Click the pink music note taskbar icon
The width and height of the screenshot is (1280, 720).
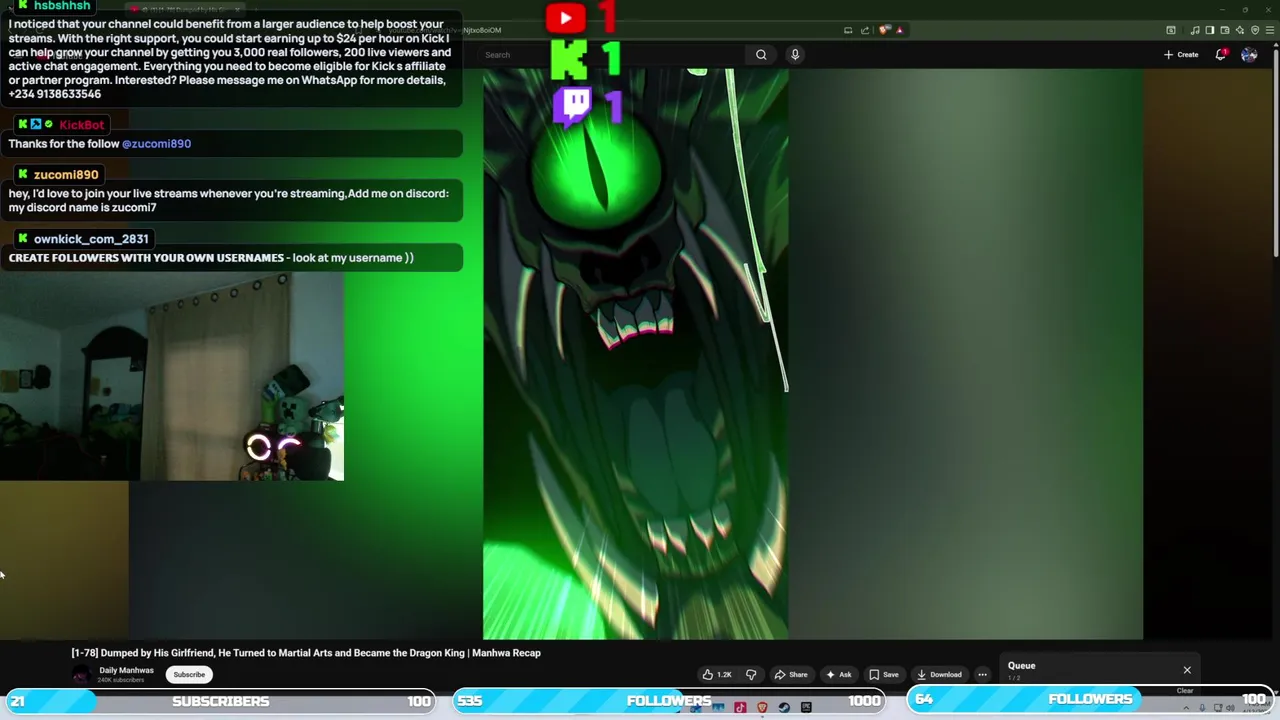point(740,708)
